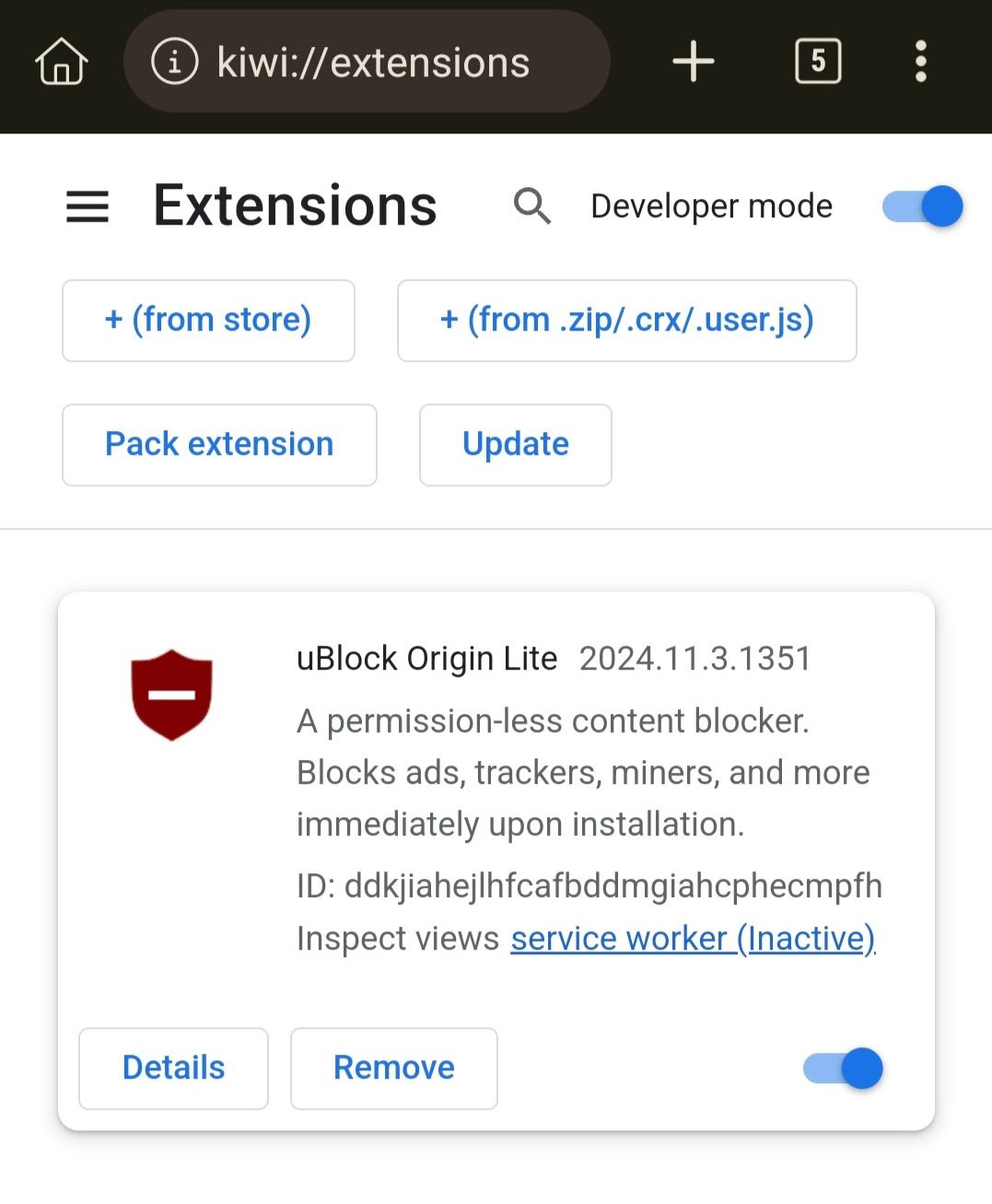Turn off the uBlock Origin Lite extension
Image resolution: width=992 pixels, height=1204 pixels.
click(x=841, y=1069)
